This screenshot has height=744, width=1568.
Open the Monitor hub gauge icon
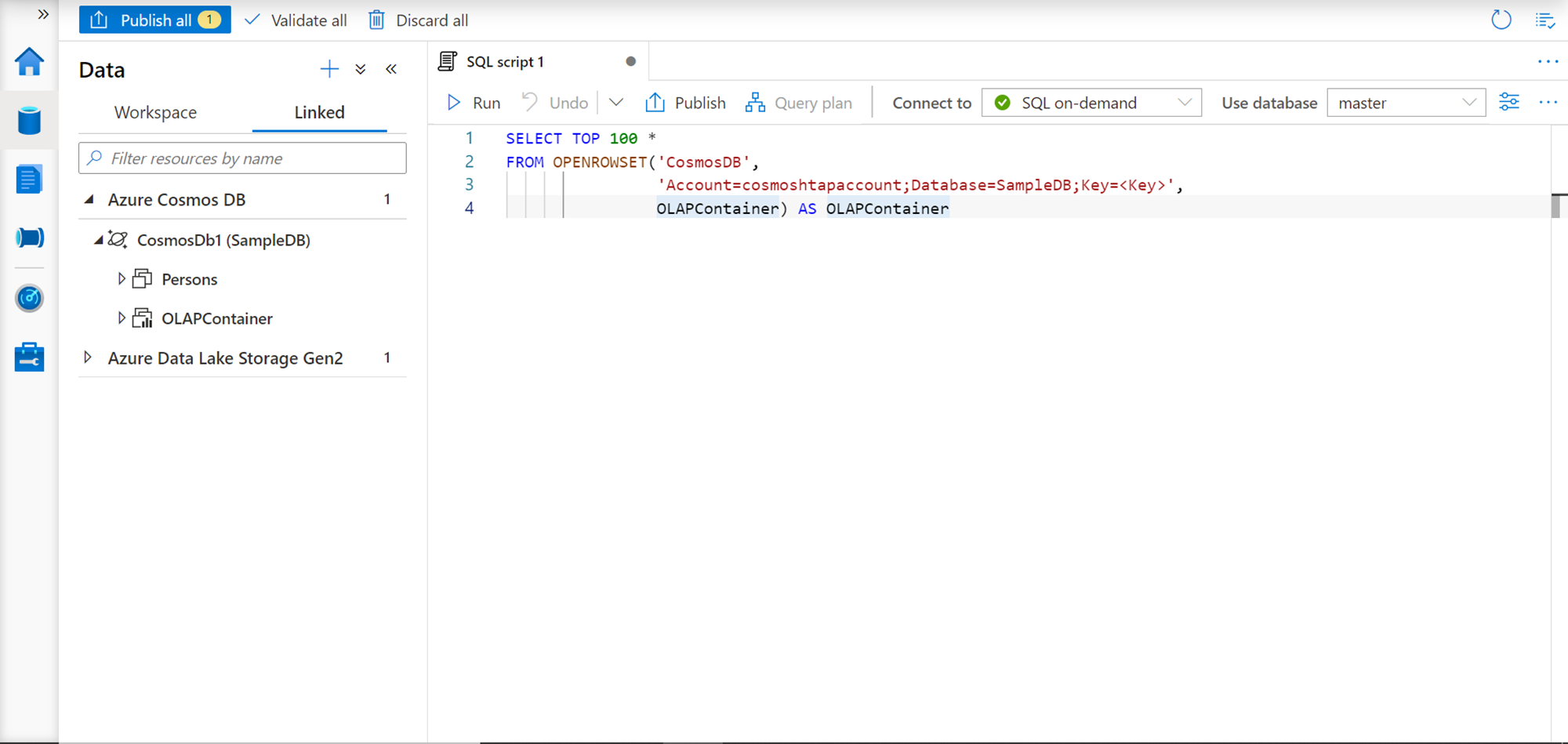(30, 298)
